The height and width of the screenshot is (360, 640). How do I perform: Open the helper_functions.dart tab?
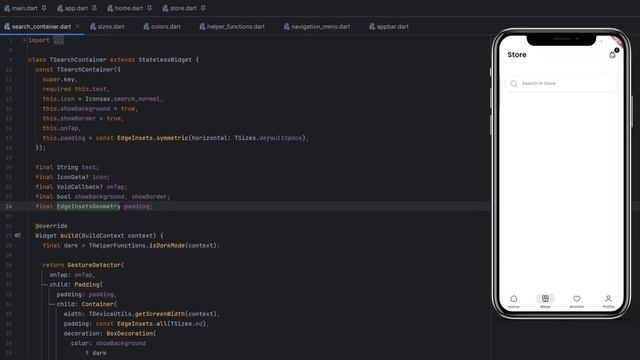[x=232, y=27]
